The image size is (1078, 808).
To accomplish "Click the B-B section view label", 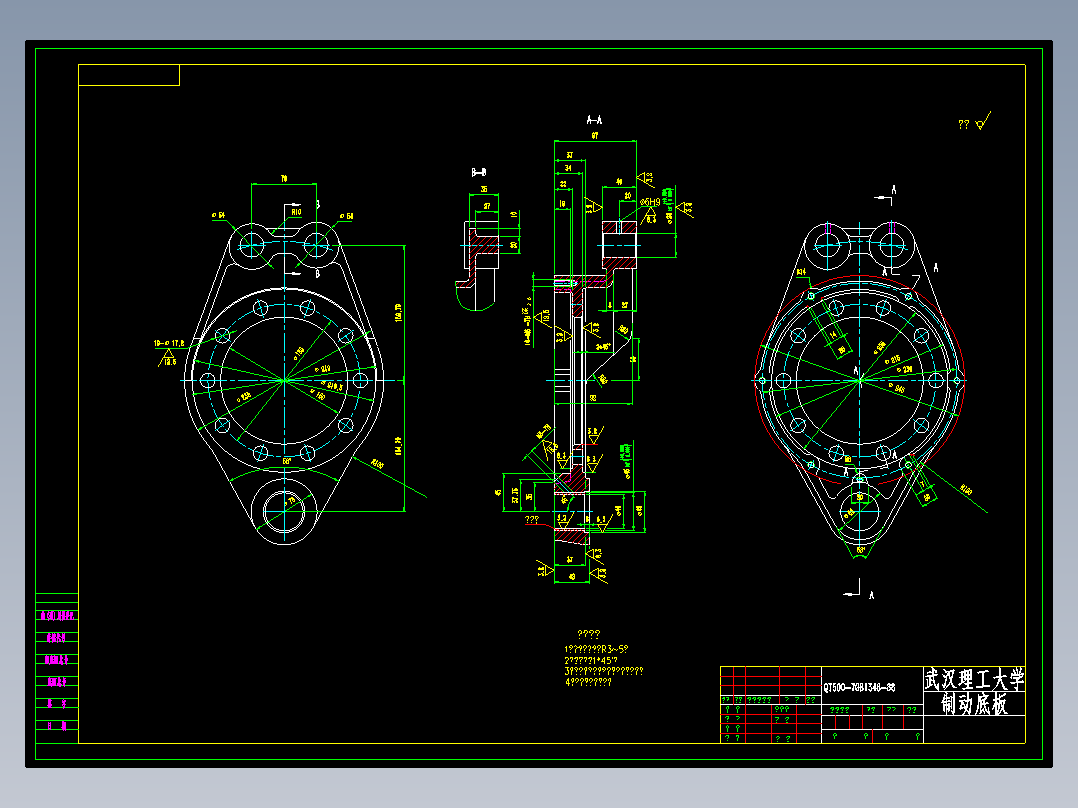I will pos(478,173).
